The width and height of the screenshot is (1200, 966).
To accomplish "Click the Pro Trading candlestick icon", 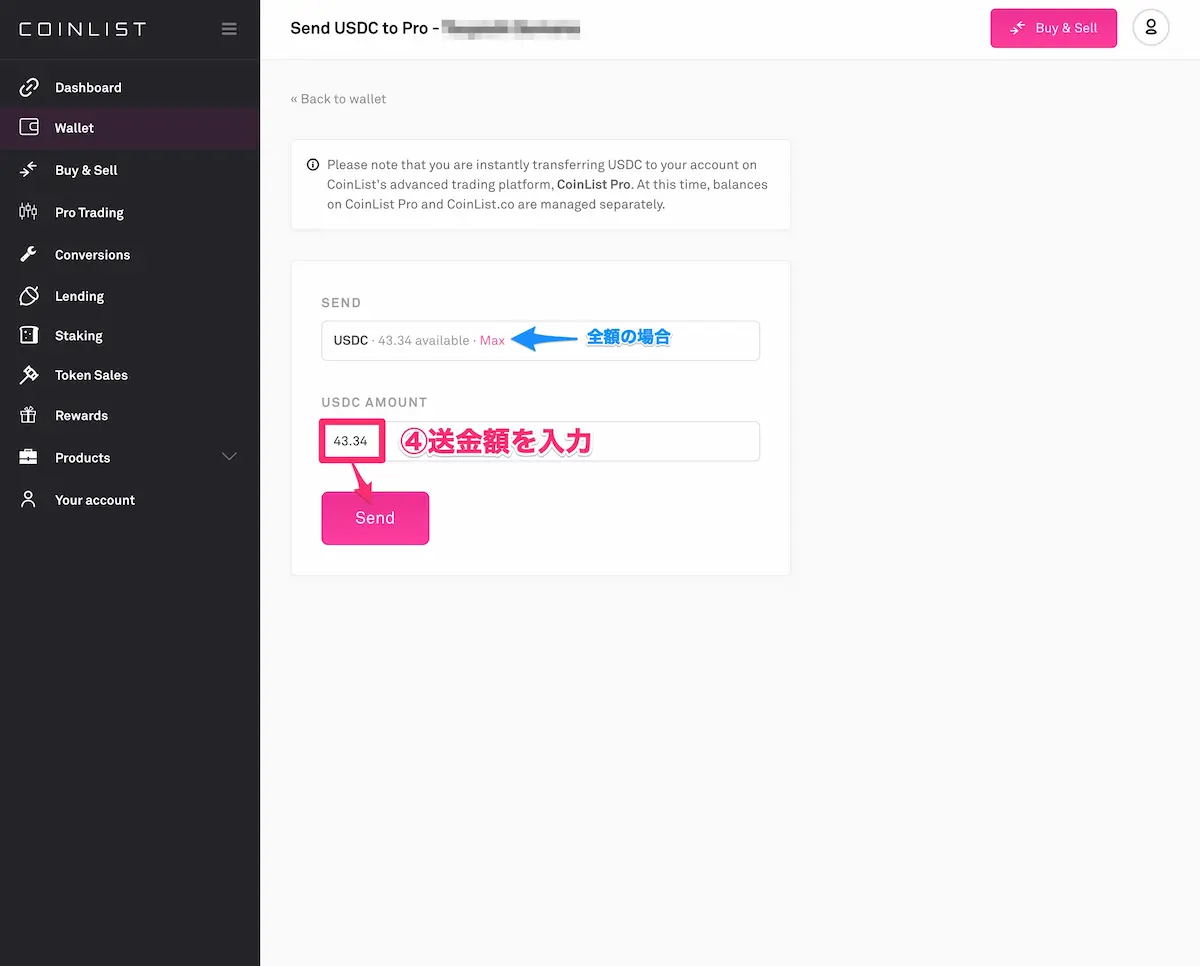I will pyautogui.click(x=29, y=212).
